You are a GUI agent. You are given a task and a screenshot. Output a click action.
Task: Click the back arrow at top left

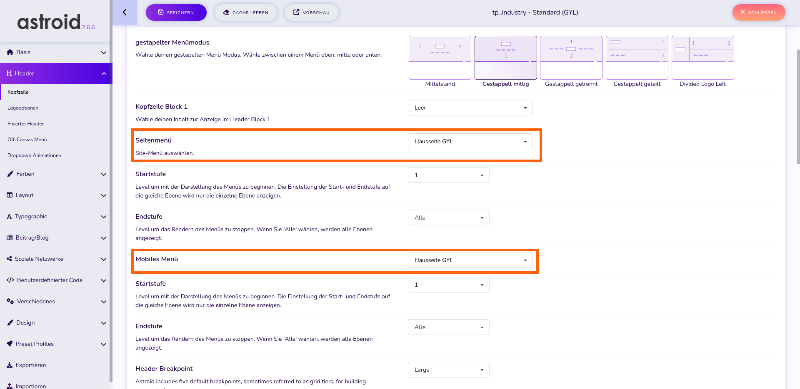pyautogui.click(x=125, y=12)
